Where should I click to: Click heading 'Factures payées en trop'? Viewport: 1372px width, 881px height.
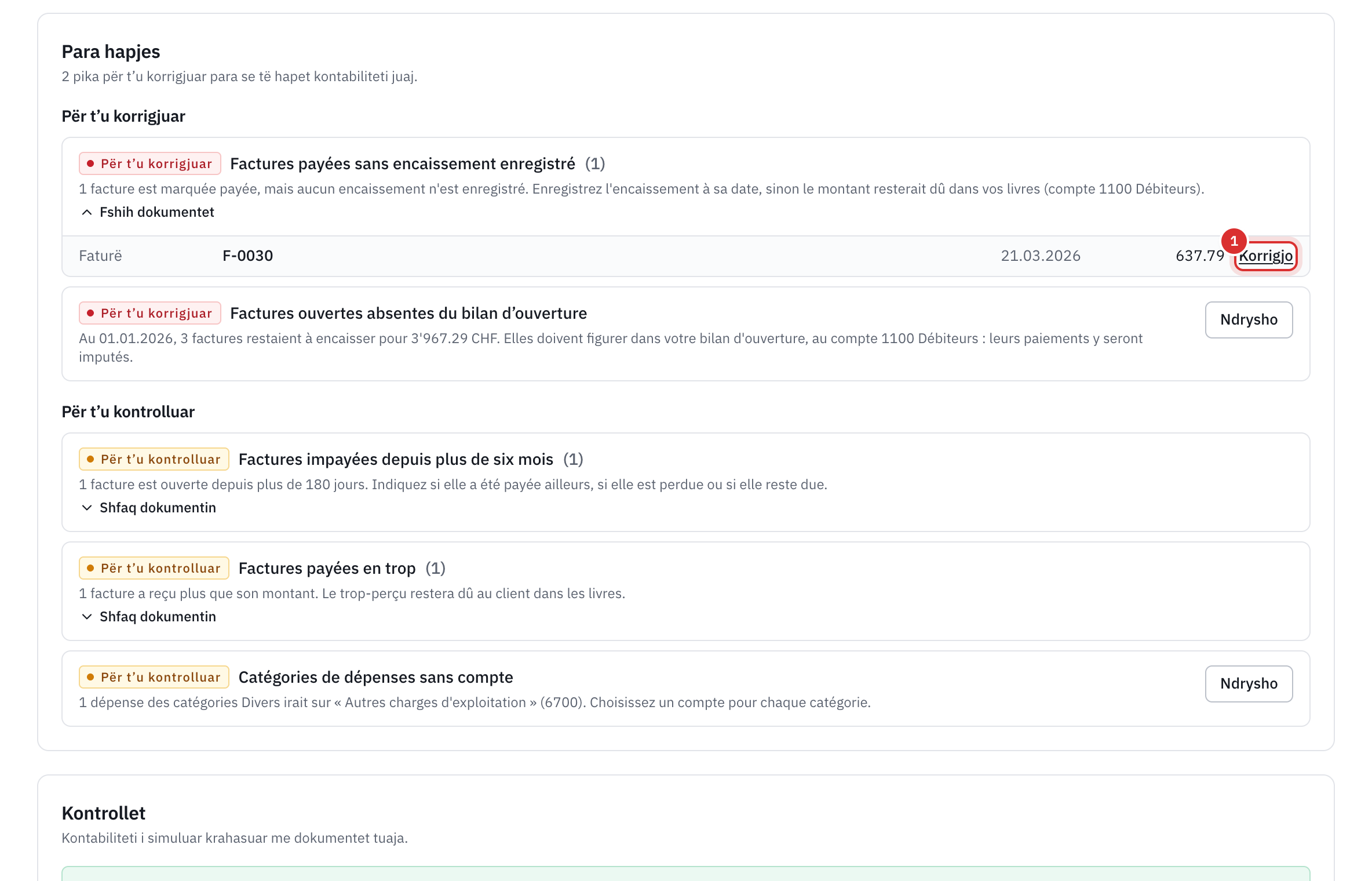click(327, 569)
